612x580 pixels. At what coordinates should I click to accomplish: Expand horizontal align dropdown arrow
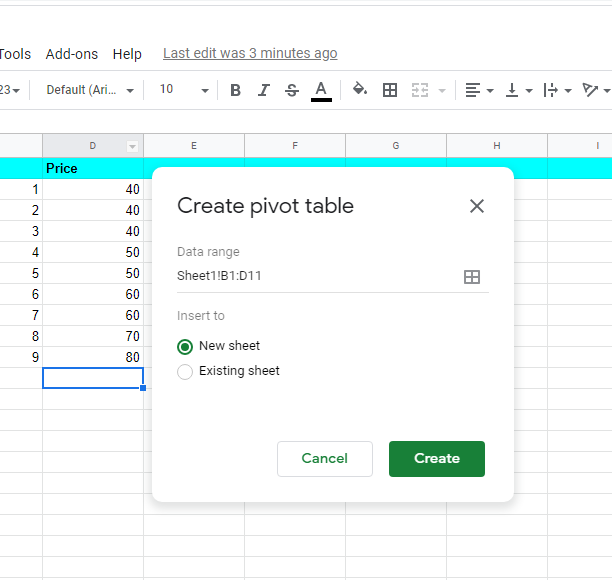[490, 91]
